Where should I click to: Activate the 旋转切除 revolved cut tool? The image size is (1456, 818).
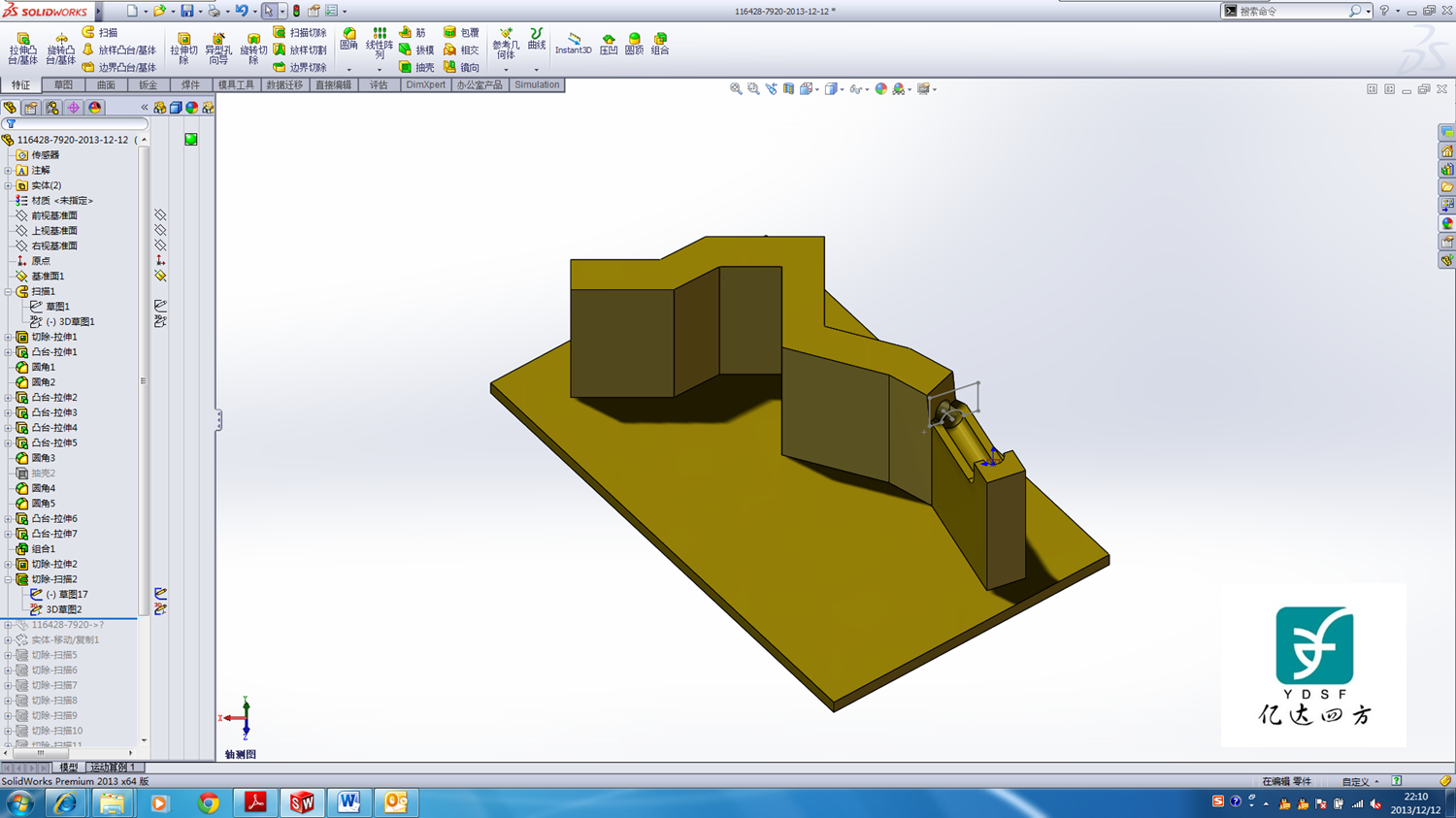coord(253,49)
